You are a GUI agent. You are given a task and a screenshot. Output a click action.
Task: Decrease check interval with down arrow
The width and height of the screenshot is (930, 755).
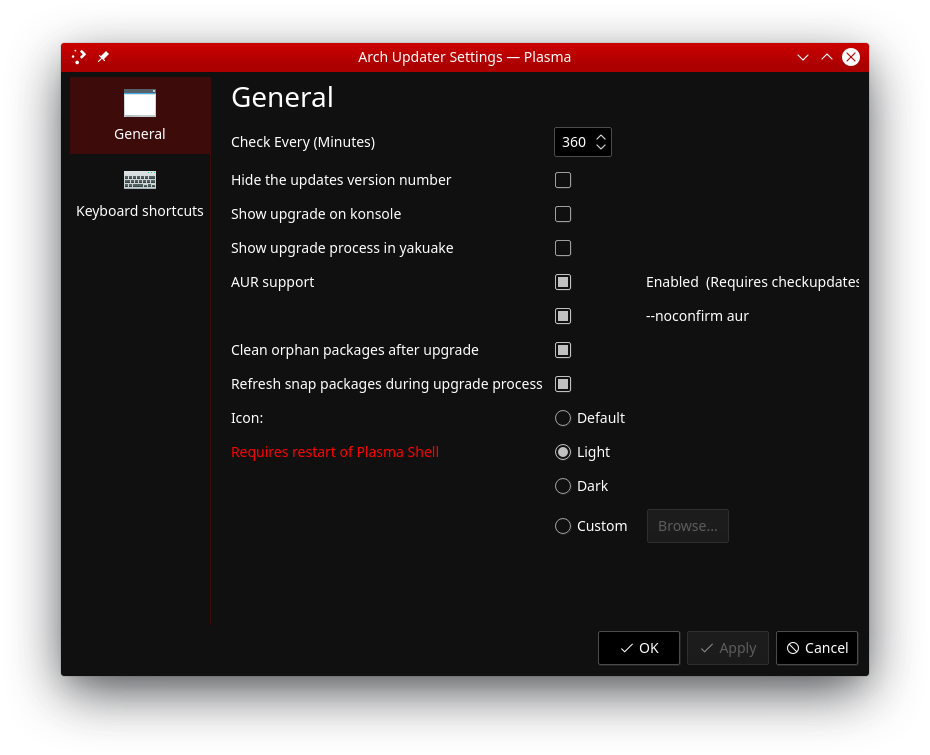click(601, 147)
